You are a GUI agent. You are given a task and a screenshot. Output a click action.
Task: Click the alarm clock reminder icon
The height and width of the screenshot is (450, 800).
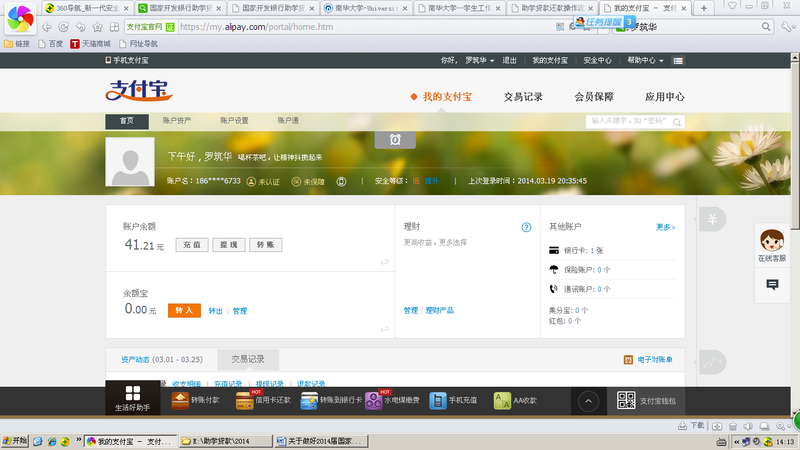pos(395,140)
